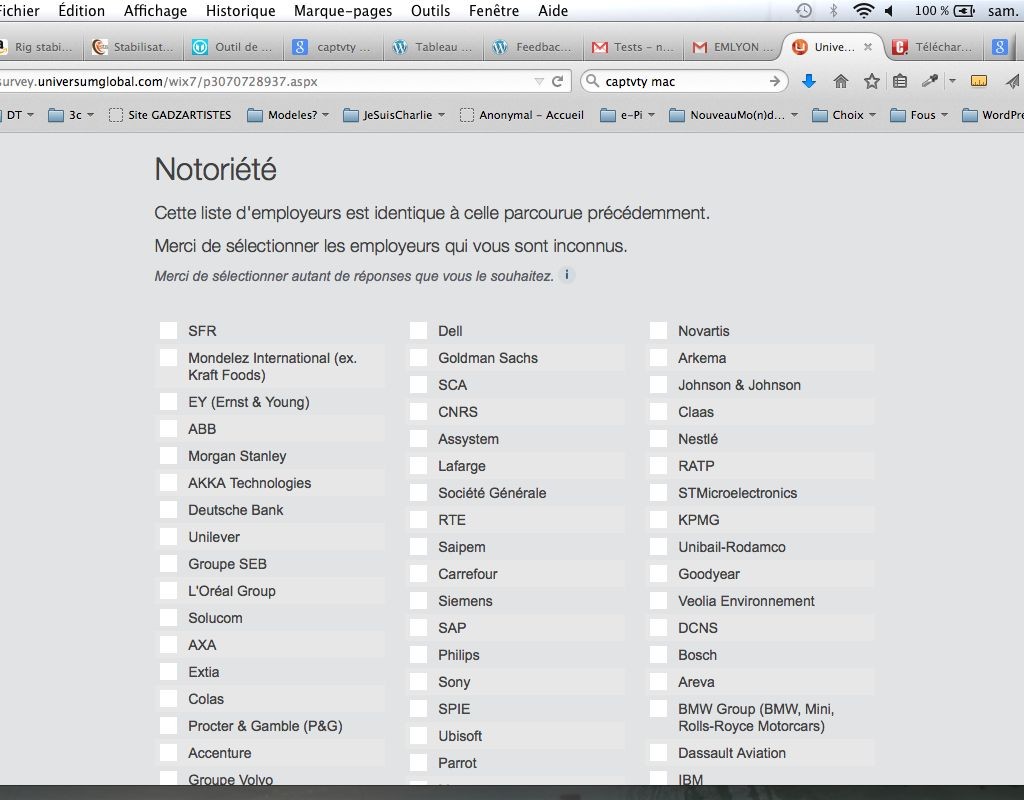Expand the Modeles? bookmarks folder
Screen dimensions: 1024x800
click(288, 115)
